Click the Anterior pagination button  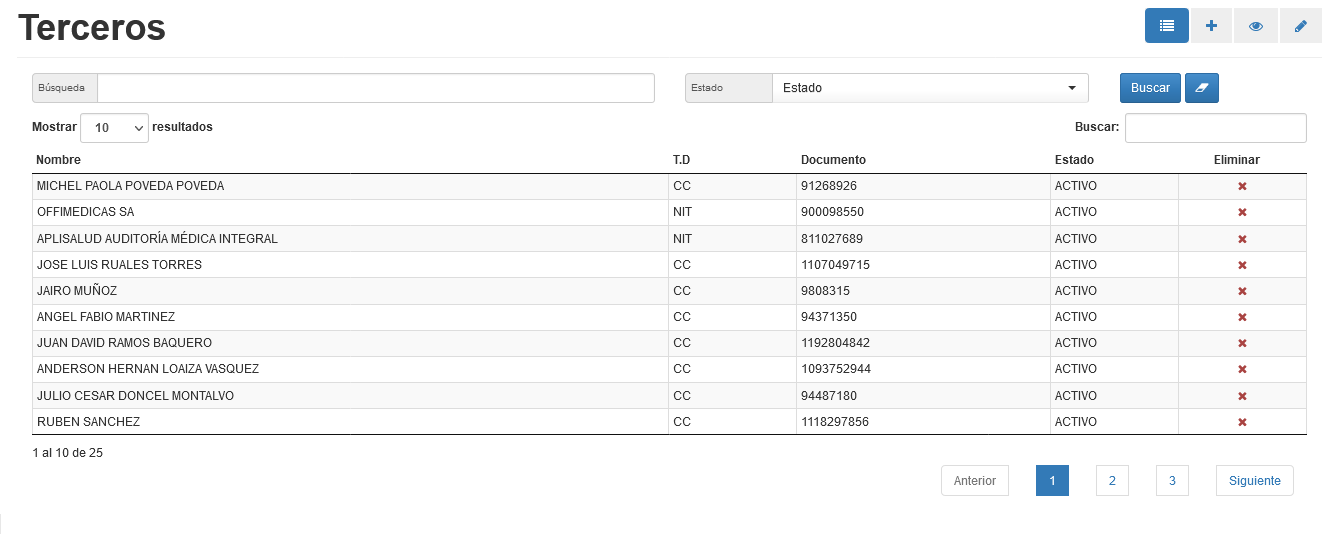coord(975,481)
